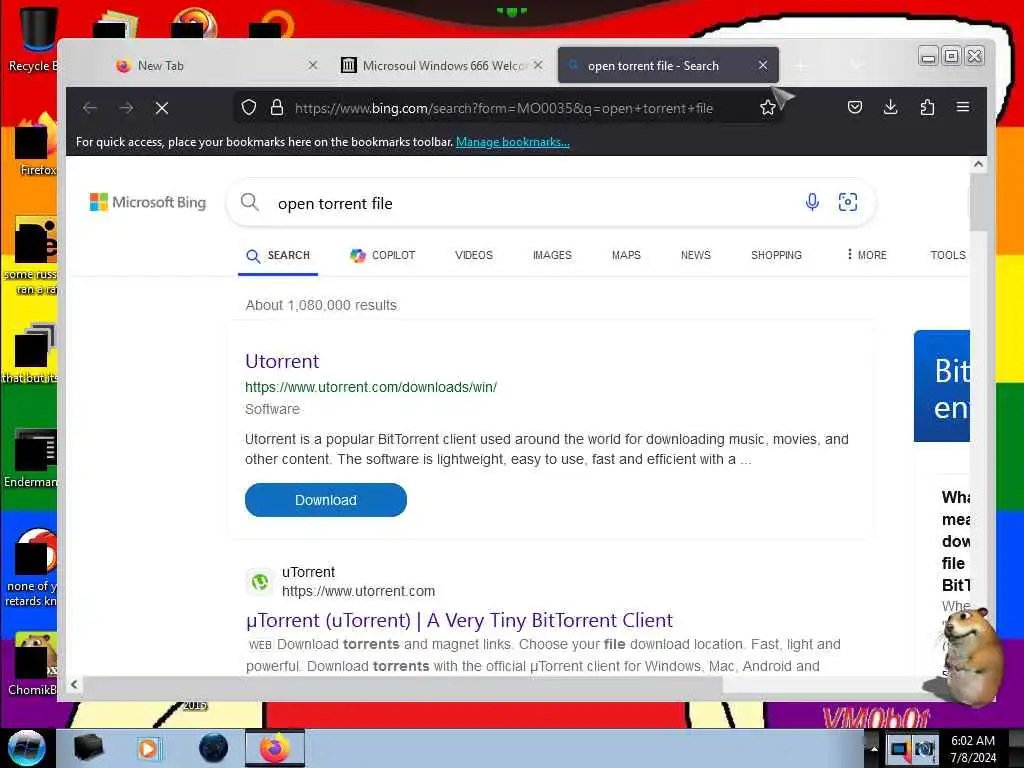Screen dimensions: 1024x768
Task: Open the MAPS search tab
Action: tap(626, 255)
